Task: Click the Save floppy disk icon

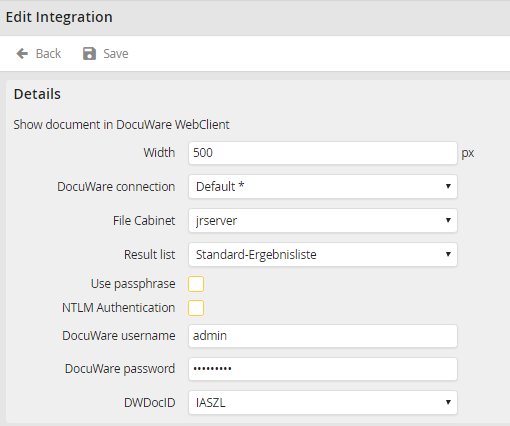Action: (89, 53)
